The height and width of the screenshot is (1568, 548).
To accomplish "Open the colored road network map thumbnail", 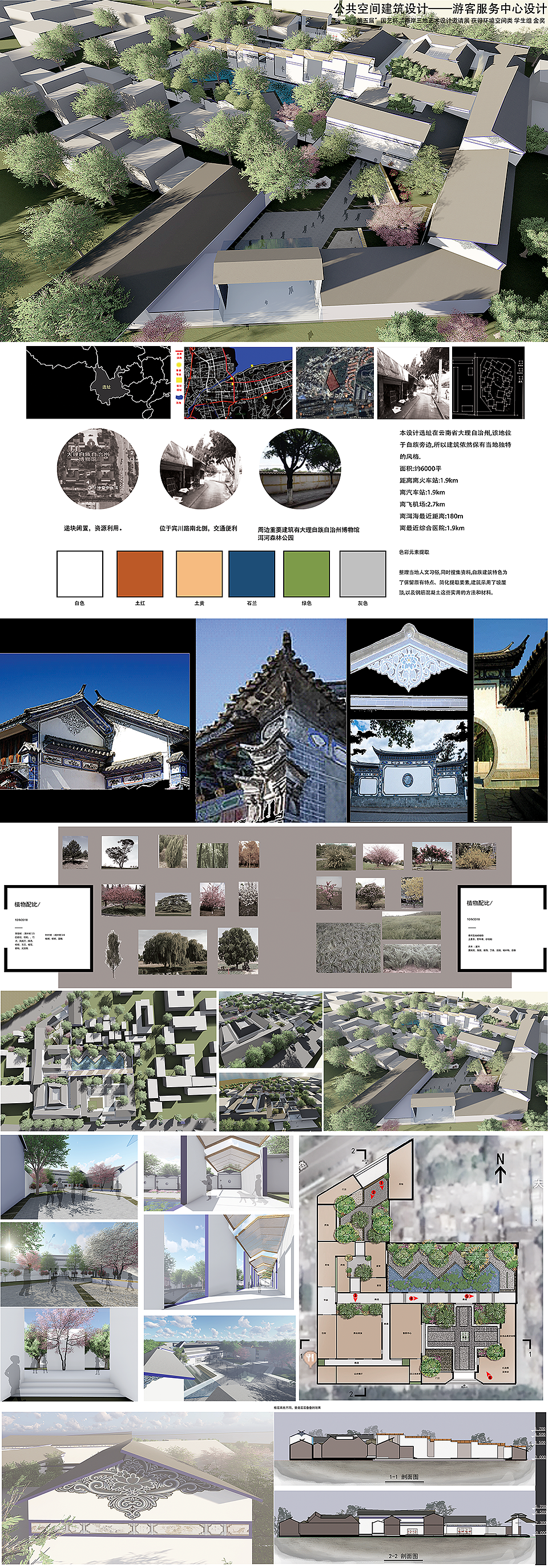I will tap(238, 383).
